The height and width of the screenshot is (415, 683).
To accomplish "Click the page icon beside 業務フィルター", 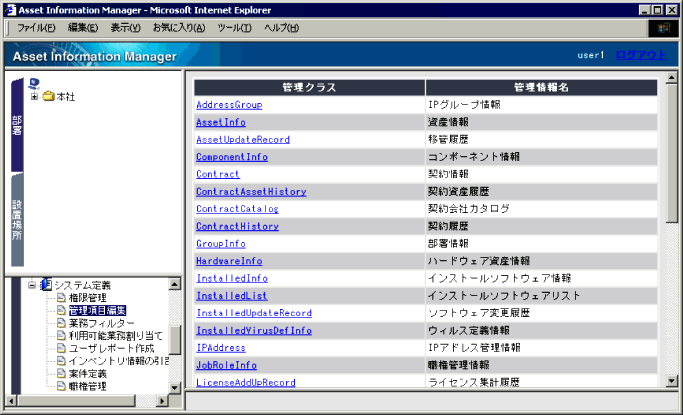I will [61, 323].
